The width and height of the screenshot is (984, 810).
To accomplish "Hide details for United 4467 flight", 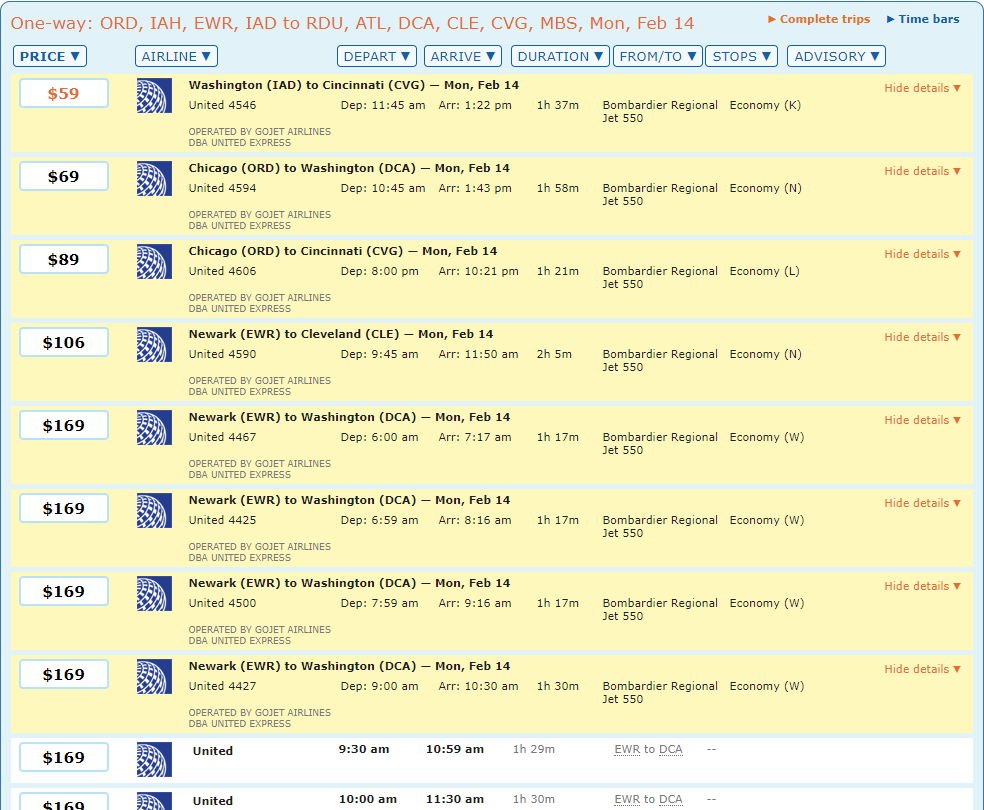I will point(922,420).
